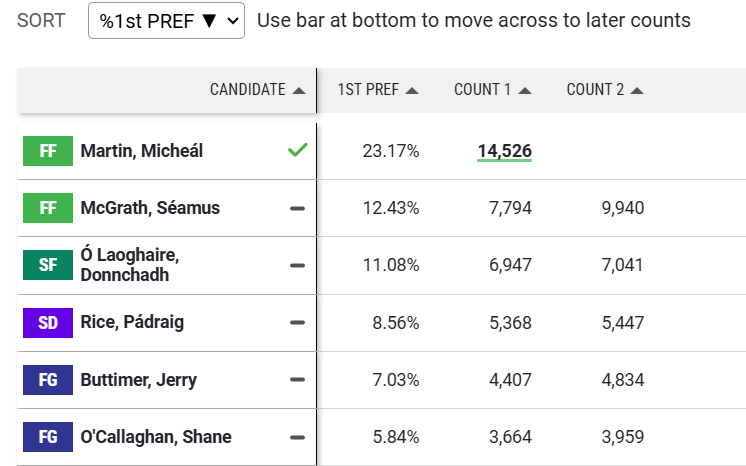Click the SD party badge for Pádraig Rice
This screenshot has width=746, height=466.
(x=48, y=322)
